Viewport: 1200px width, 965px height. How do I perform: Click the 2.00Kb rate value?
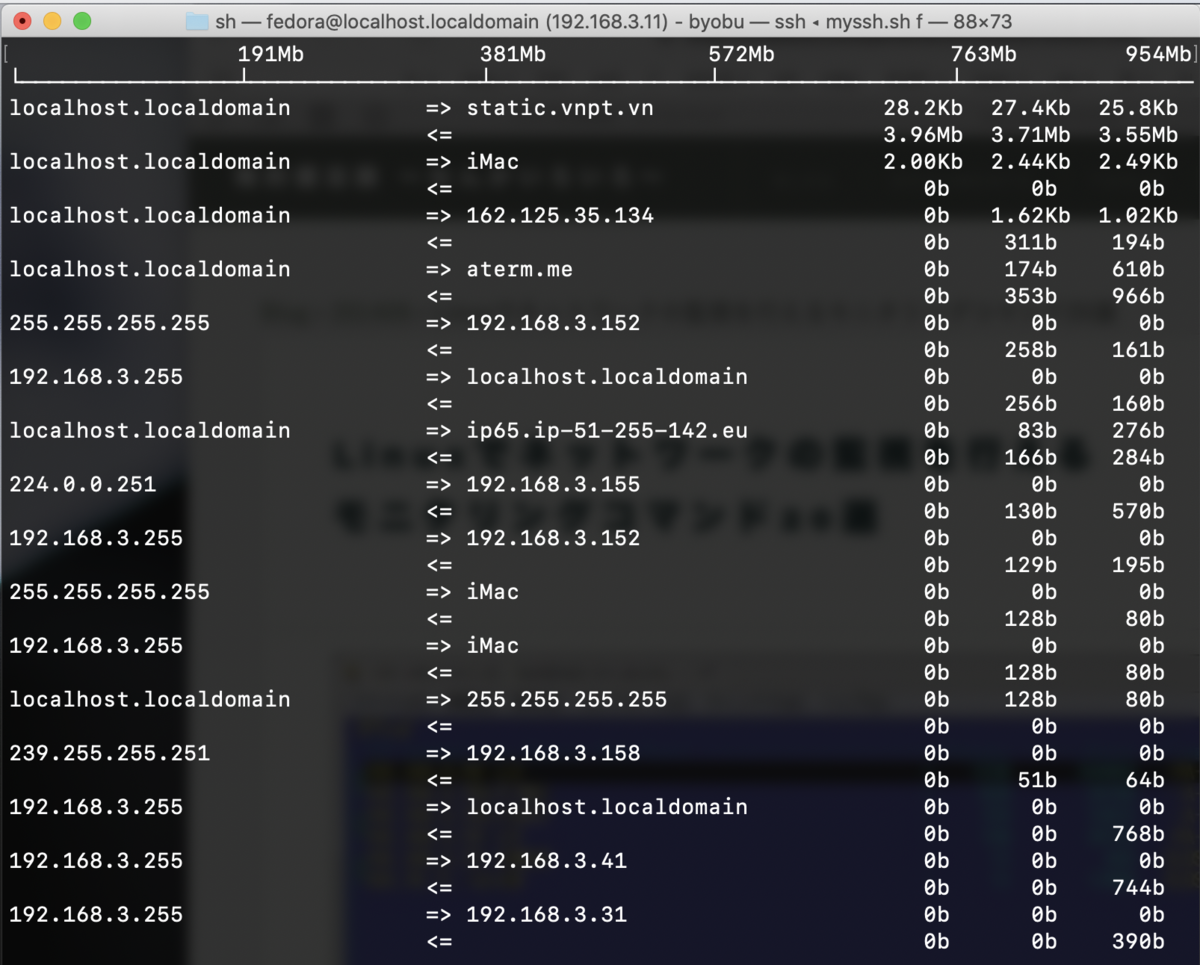point(922,162)
